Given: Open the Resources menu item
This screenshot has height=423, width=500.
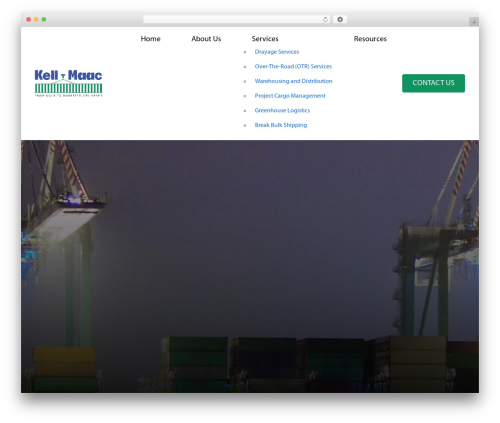Looking at the screenshot, I should (370, 39).
